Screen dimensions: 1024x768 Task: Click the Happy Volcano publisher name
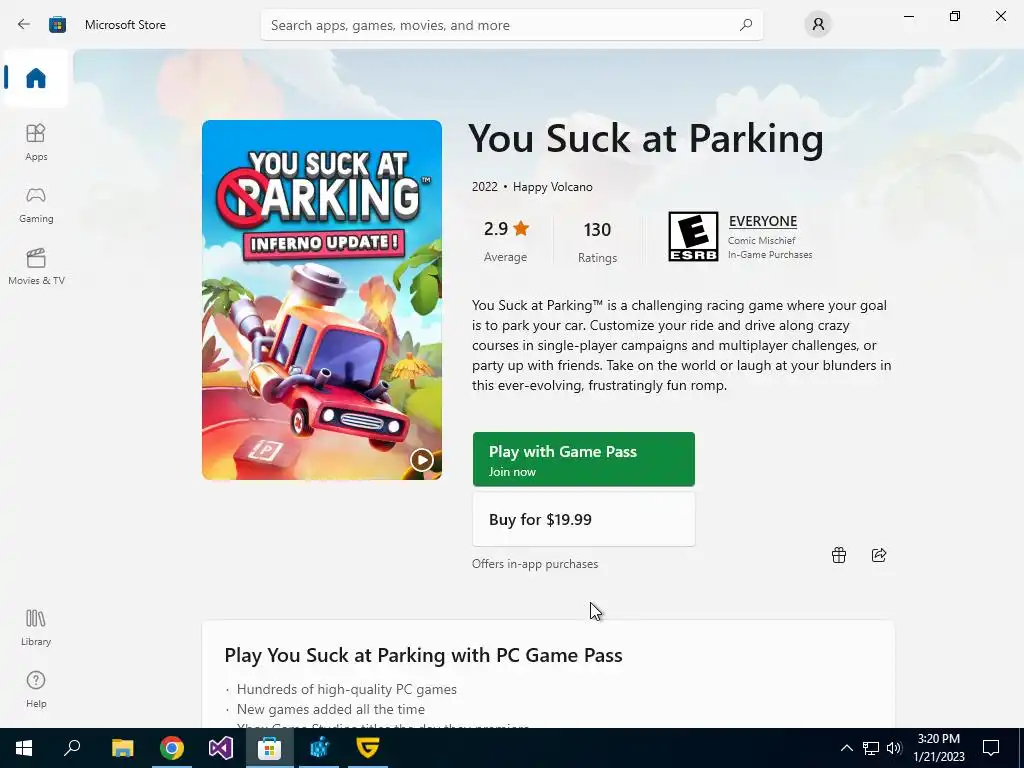click(552, 187)
